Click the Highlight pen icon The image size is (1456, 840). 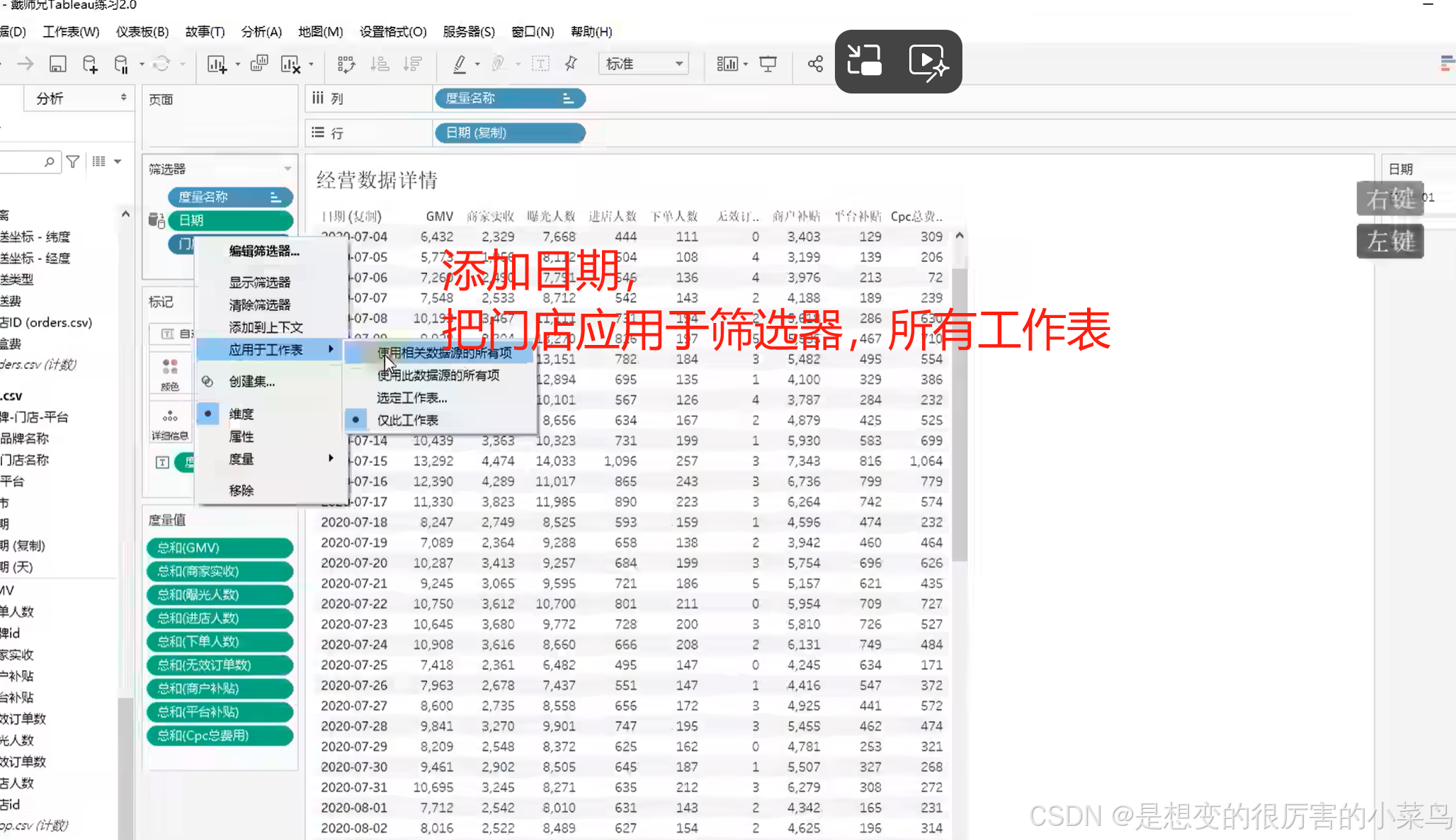pos(460,64)
